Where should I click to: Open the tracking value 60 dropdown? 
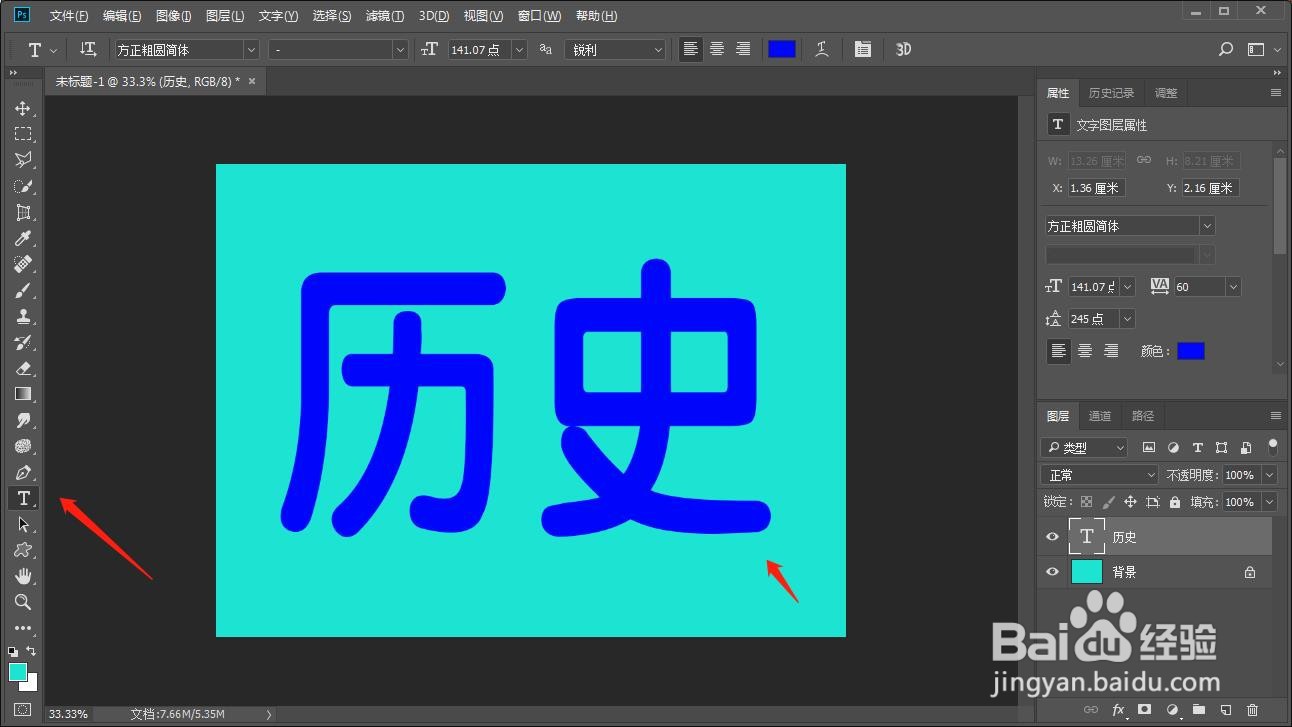[x=1233, y=287]
